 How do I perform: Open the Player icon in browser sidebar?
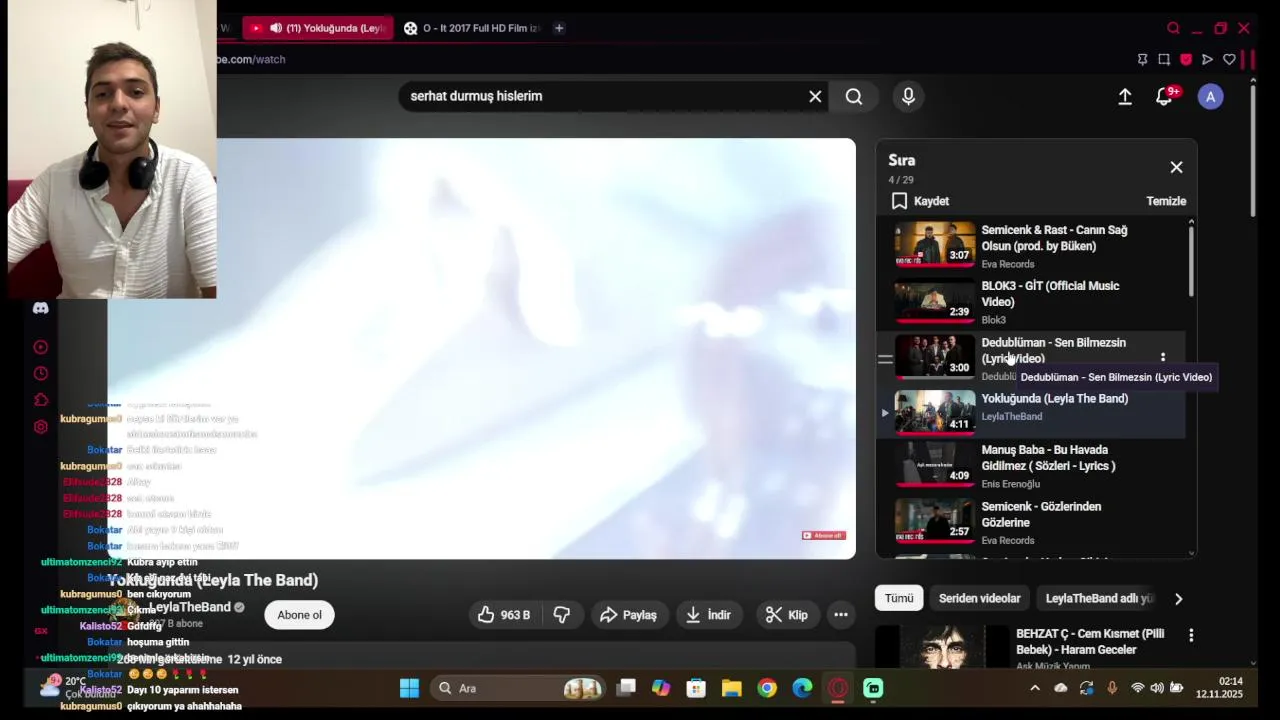pos(41,348)
